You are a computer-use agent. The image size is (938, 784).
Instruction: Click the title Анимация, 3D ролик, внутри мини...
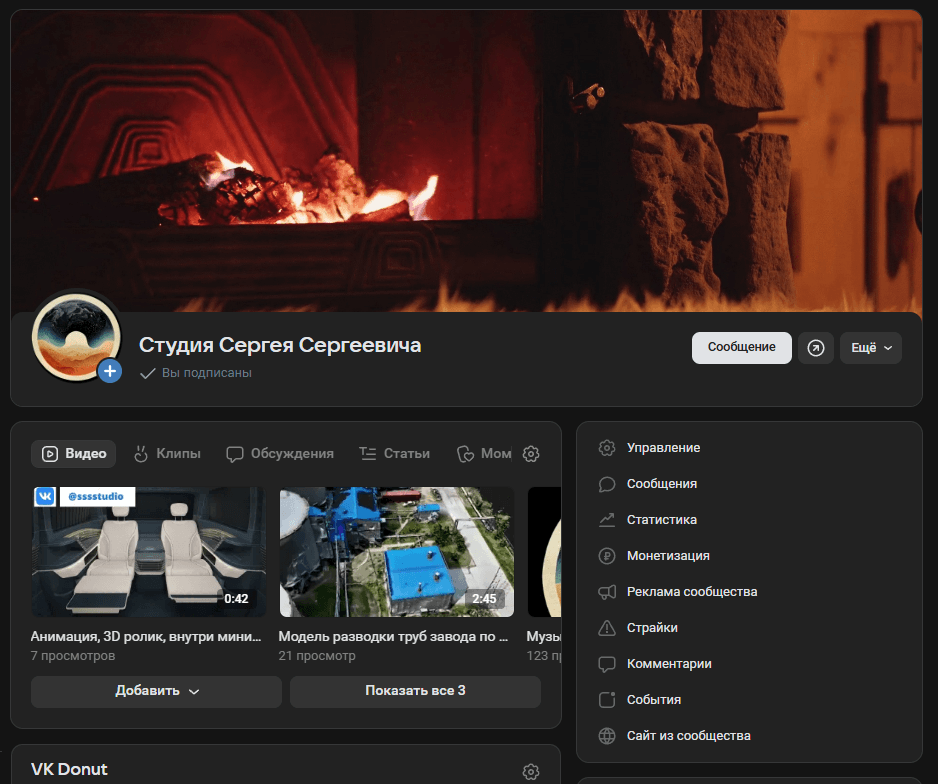click(x=146, y=637)
